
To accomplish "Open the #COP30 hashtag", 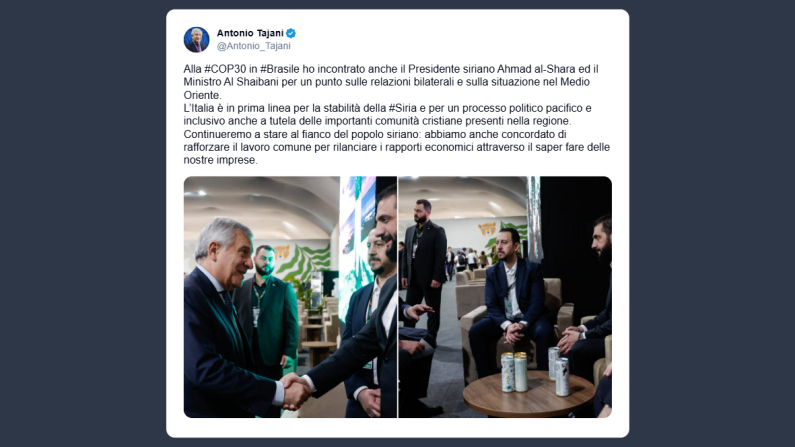I will coord(225,69).
